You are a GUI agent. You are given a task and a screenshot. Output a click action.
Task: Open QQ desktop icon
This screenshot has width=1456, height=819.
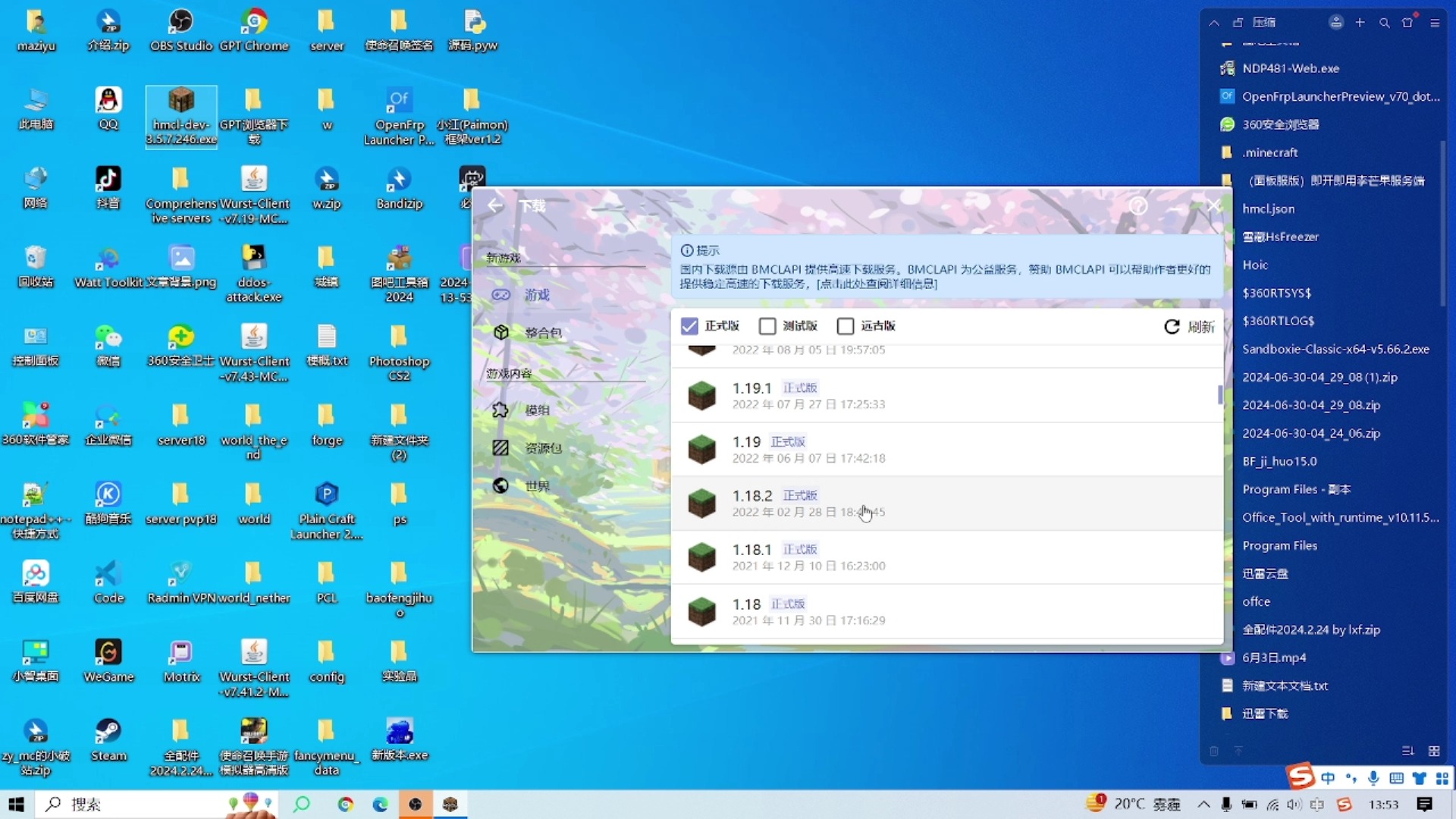click(108, 108)
